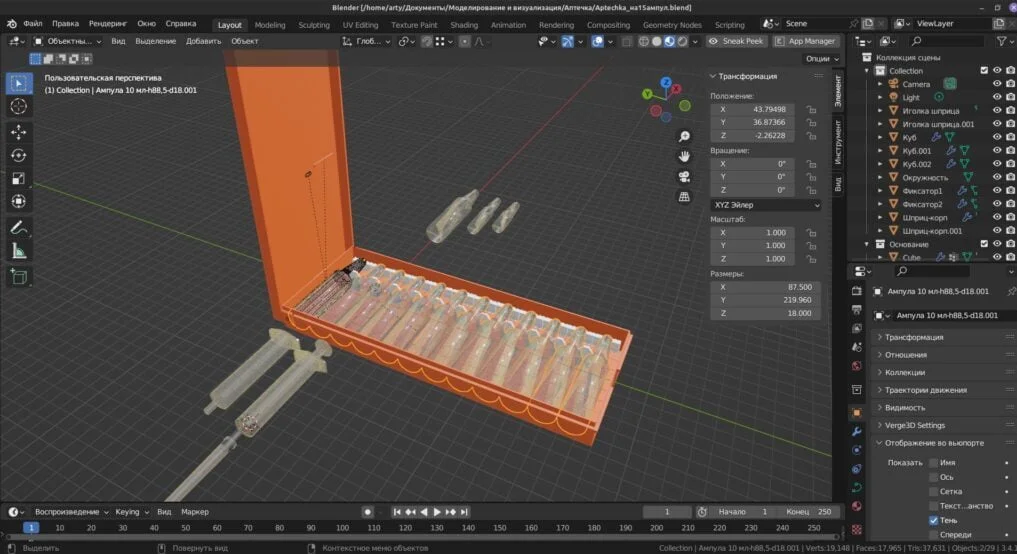Hide Camera with its eye icon
Image resolution: width=1017 pixels, height=554 pixels.
(997, 84)
